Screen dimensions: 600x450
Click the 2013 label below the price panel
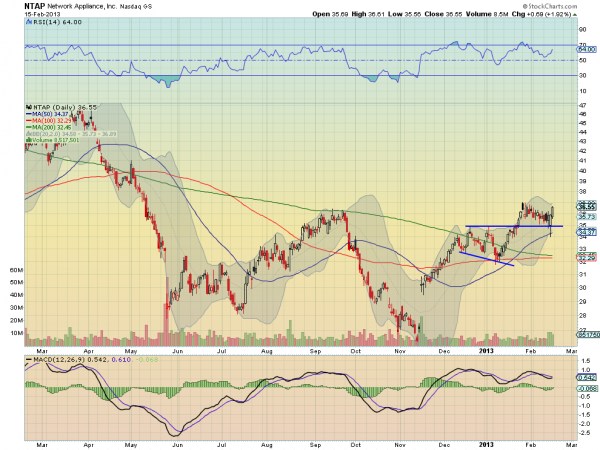(486, 351)
